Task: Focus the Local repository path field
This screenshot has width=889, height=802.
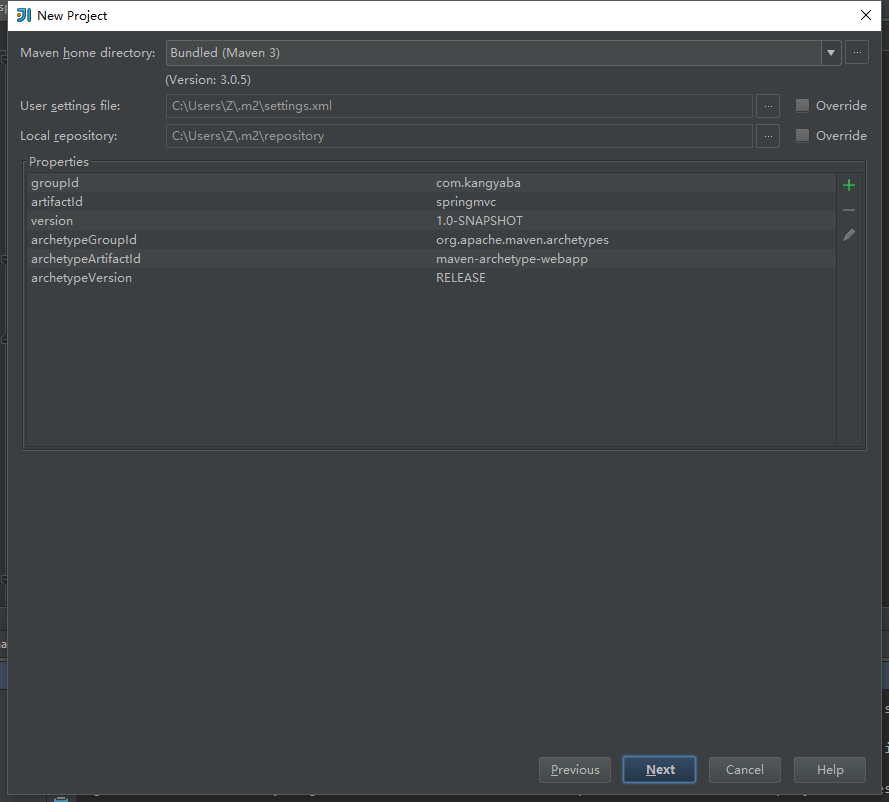Action: [x=459, y=136]
